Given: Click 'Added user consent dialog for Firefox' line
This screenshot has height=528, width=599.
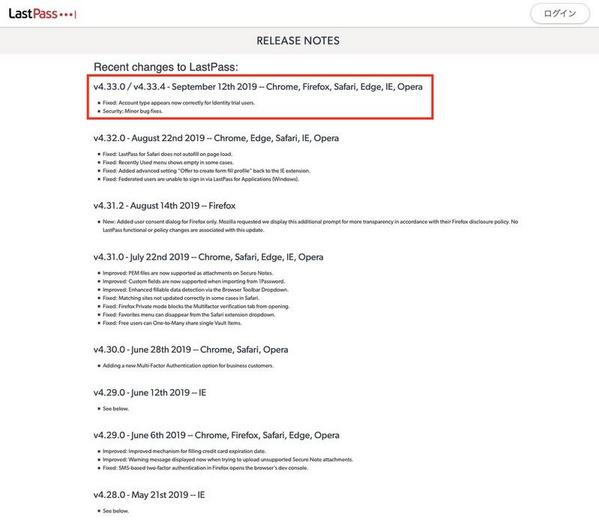Looking at the screenshot, I should (310, 226).
